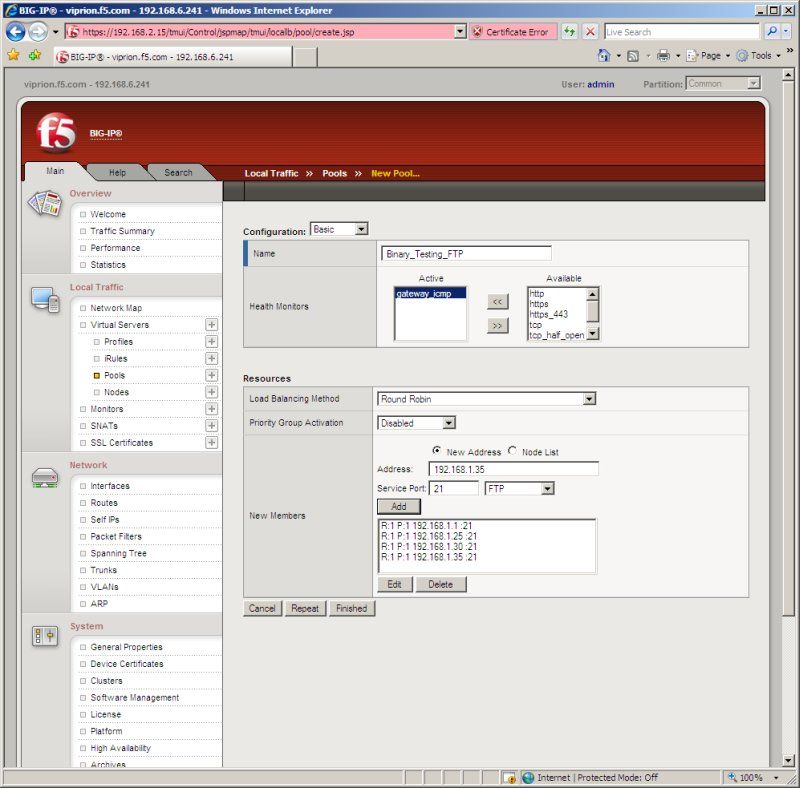Image resolution: width=800 pixels, height=788 pixels.
Task: Click the move monitor left << button
Action: point(497,302)
